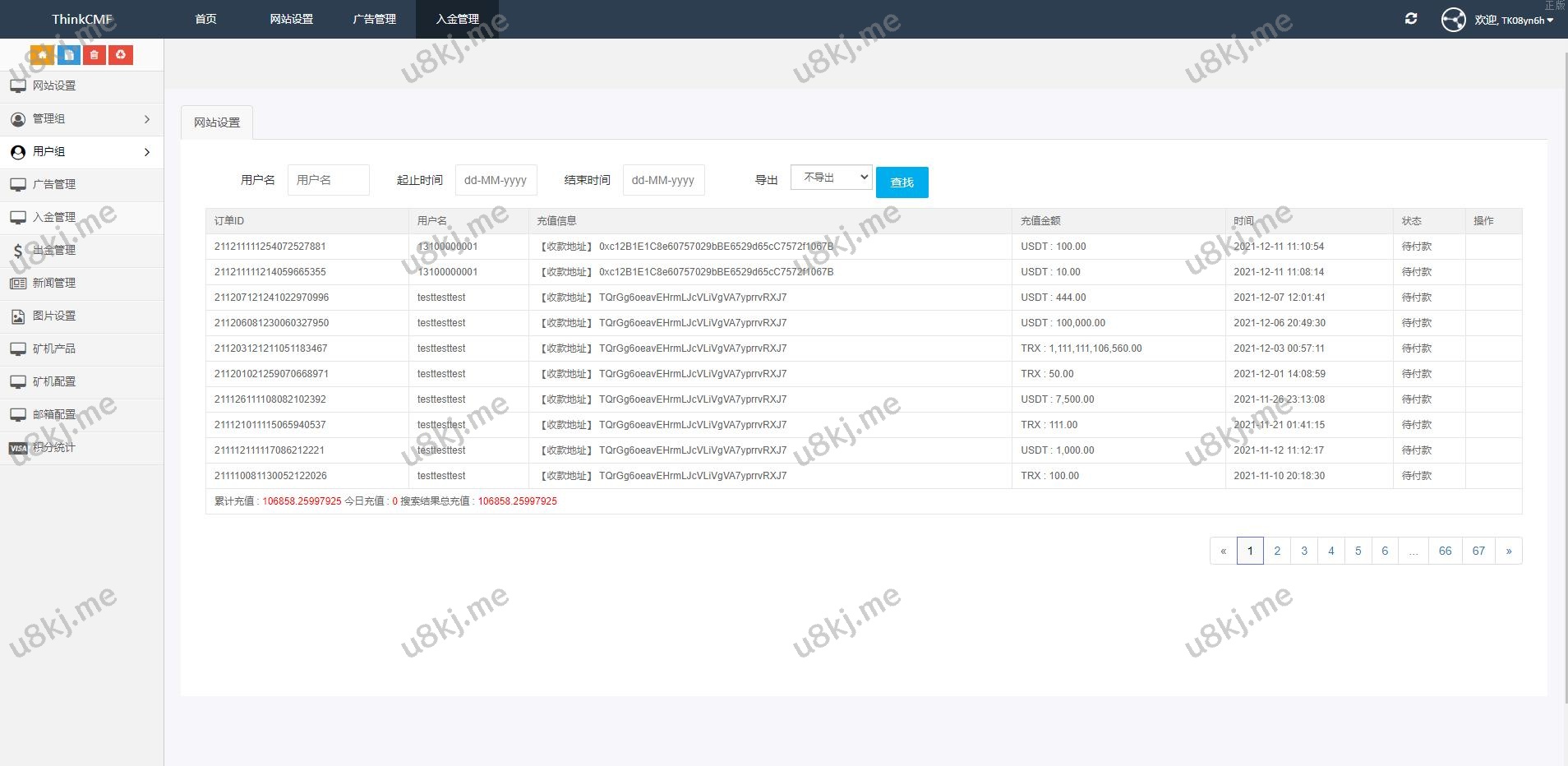Click the red recycle shortcut icon

121,55
